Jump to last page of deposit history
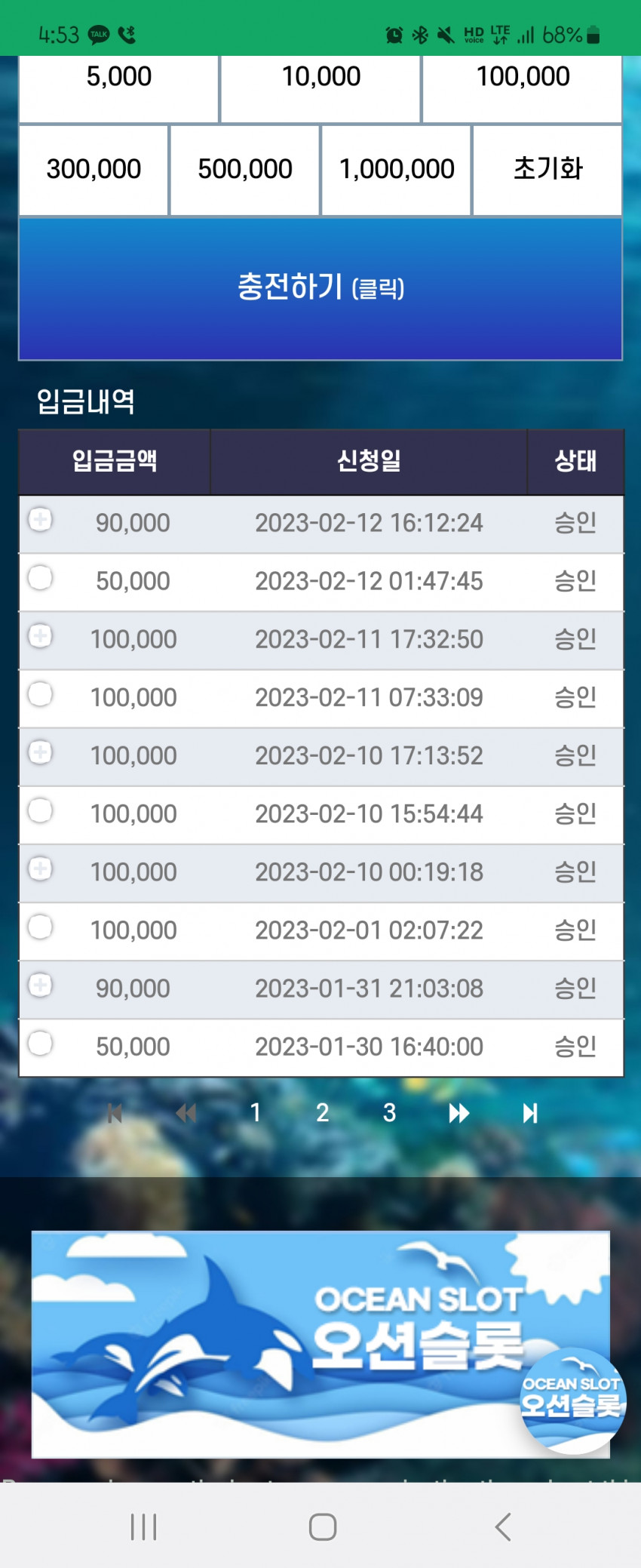This screenshot has width=641, height=1568. click(530, 1113)
